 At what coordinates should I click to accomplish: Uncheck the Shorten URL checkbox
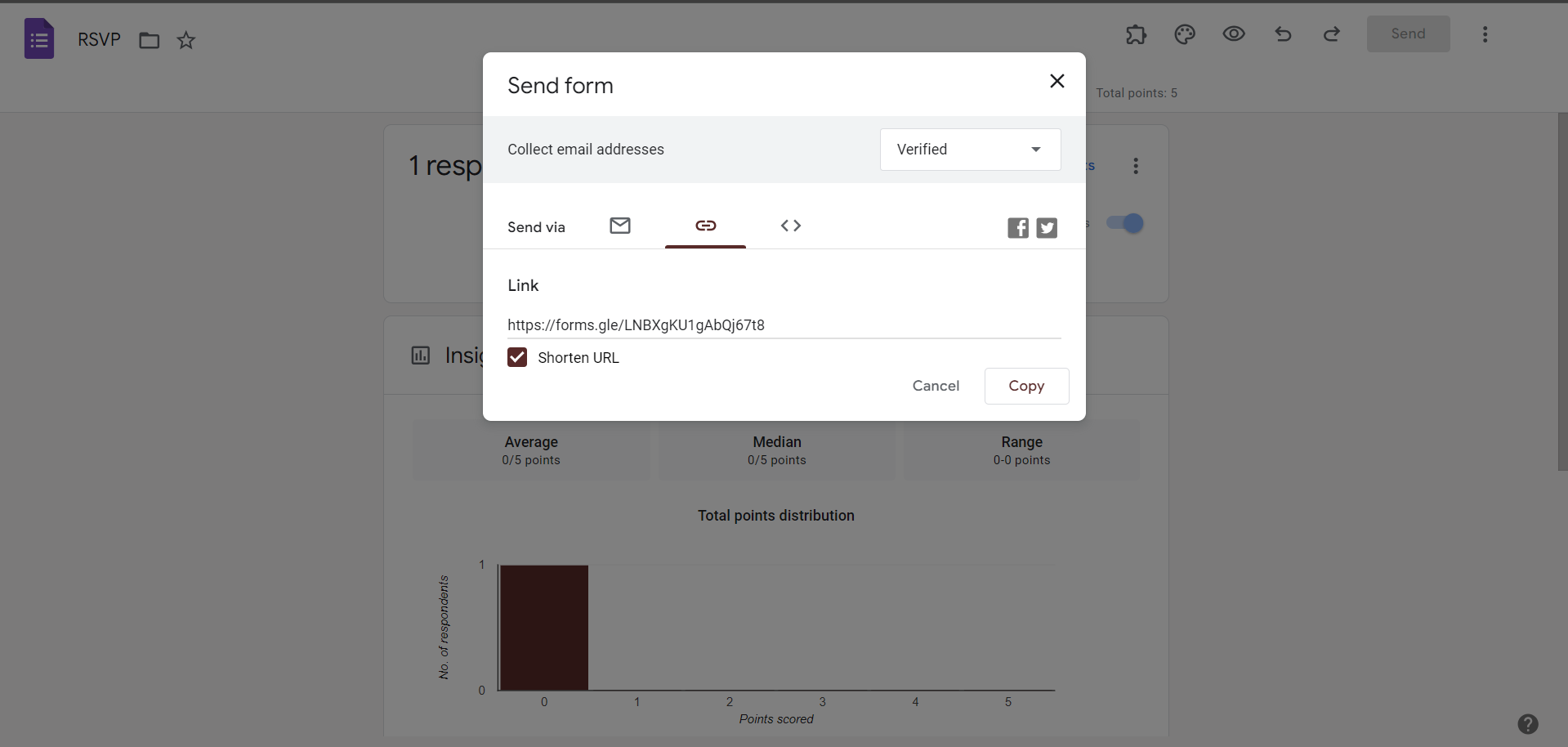[517, 357]
